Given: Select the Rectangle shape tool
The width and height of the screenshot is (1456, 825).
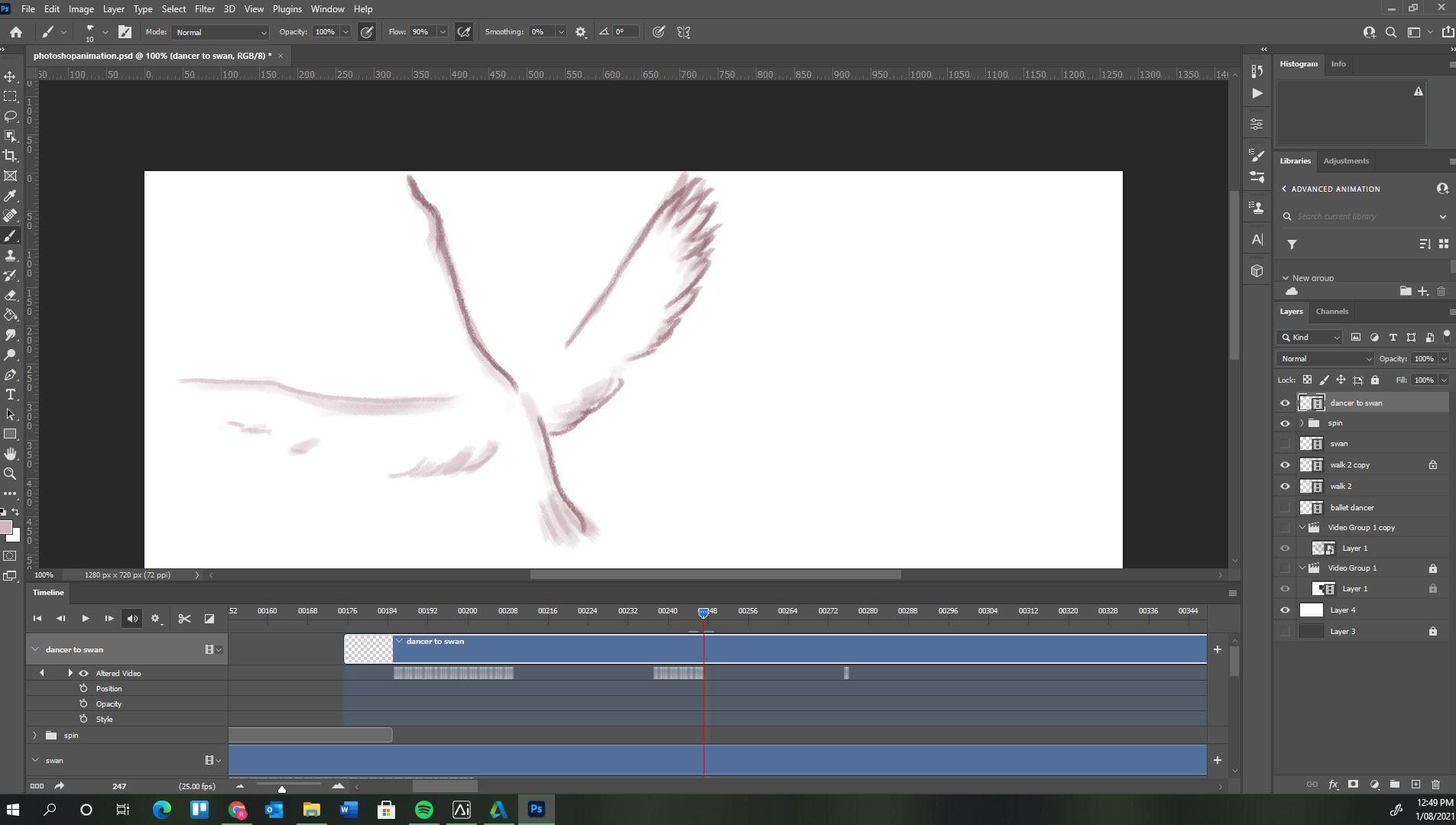Looking at the screenshot, I should pyautogui.click(x=11, y=434).
